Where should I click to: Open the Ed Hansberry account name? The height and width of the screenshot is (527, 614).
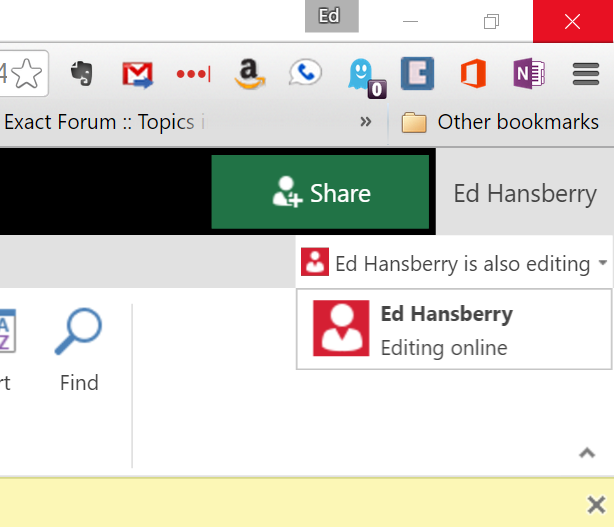[525, 193]
